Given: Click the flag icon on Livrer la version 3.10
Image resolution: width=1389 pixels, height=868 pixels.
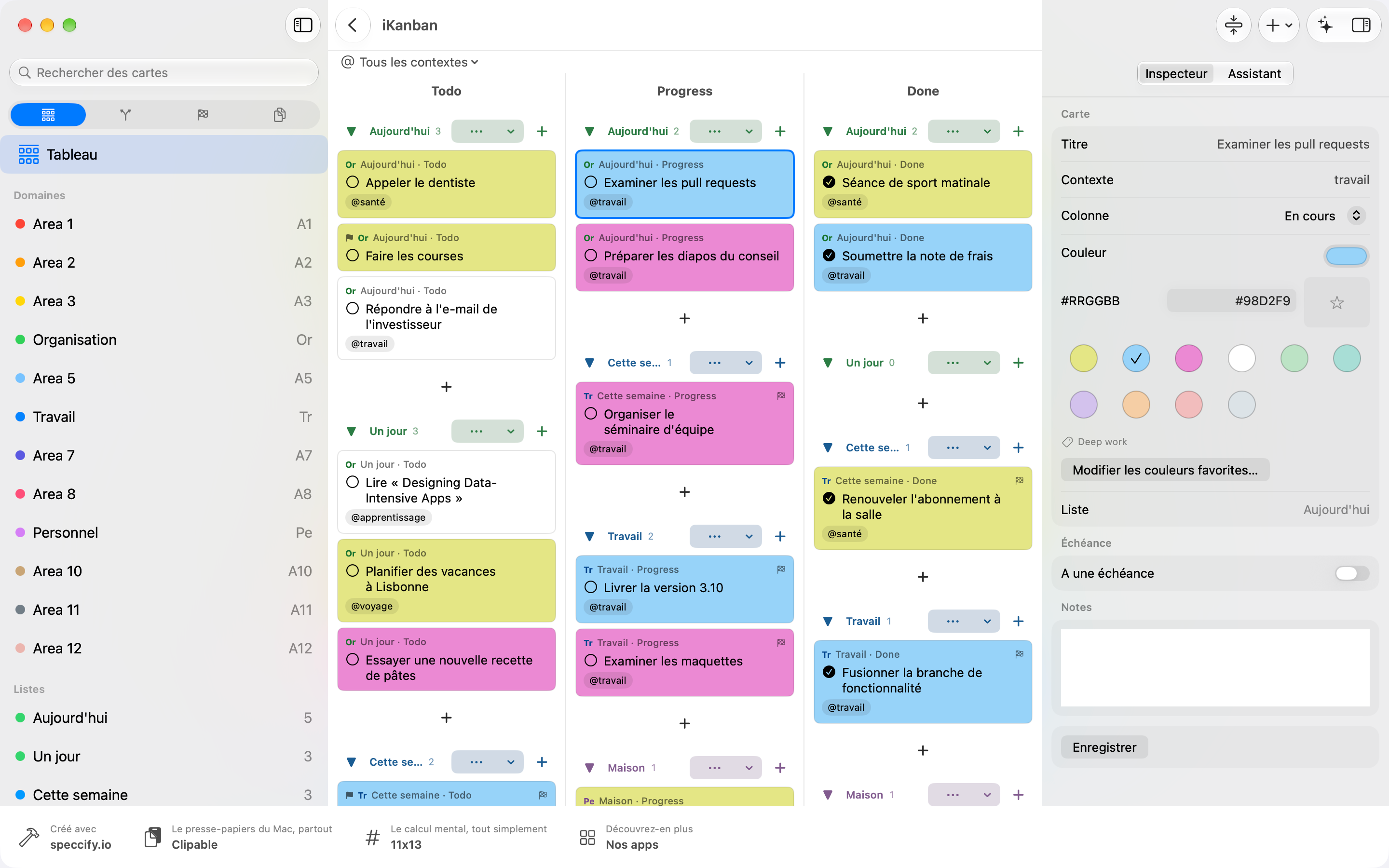Looking at the screenshot, I should point(781,569).
